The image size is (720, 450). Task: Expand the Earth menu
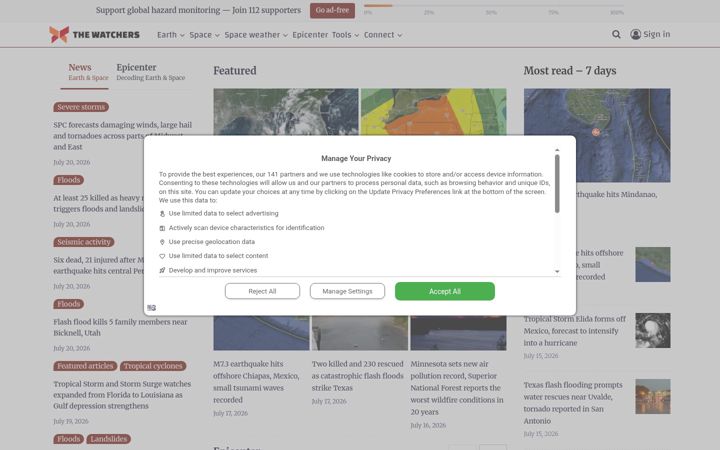coord(170,35)
